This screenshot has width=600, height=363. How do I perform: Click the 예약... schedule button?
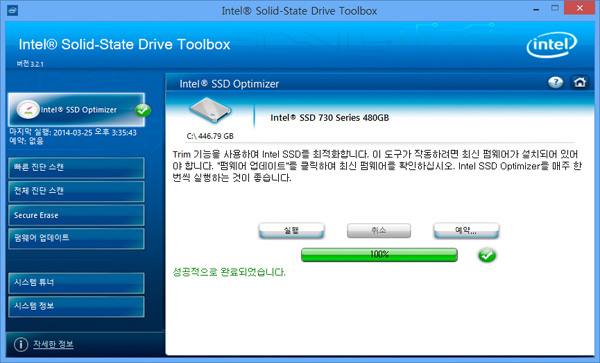(x=466, y=231)
